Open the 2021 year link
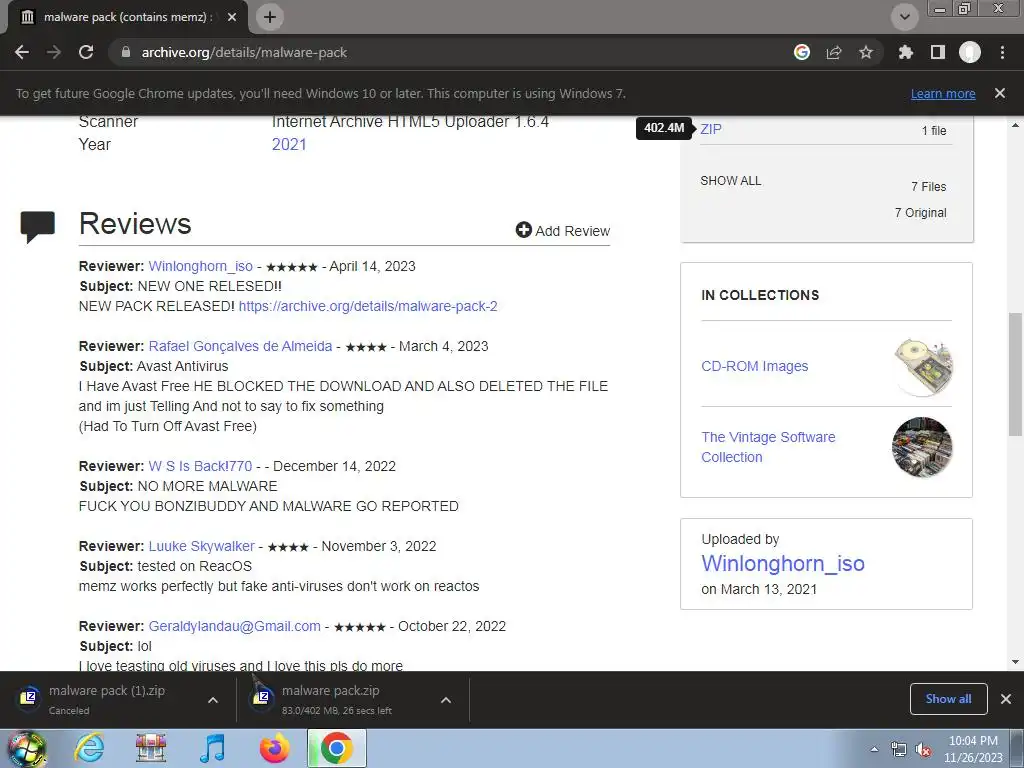The image size is (1024, 768). (x=289, y=144)
